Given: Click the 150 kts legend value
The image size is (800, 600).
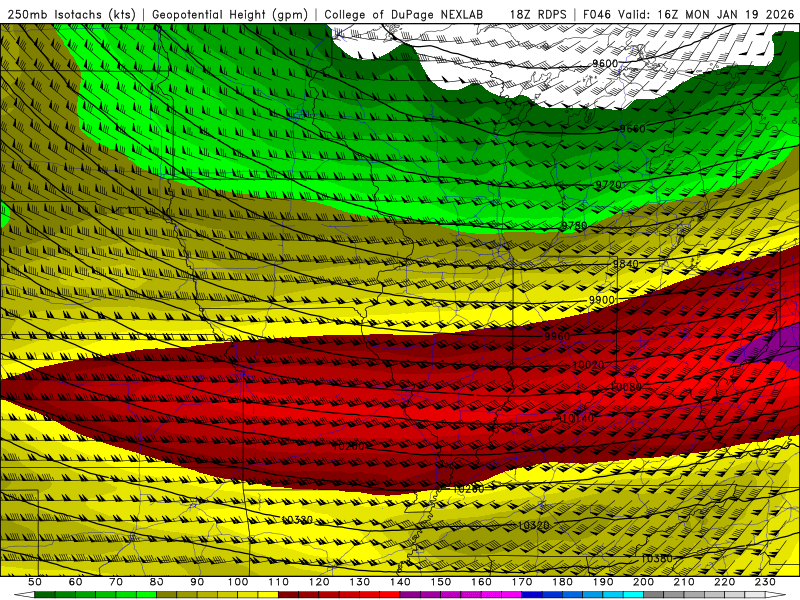Looking at the screenshot, I should pos(441,582).
